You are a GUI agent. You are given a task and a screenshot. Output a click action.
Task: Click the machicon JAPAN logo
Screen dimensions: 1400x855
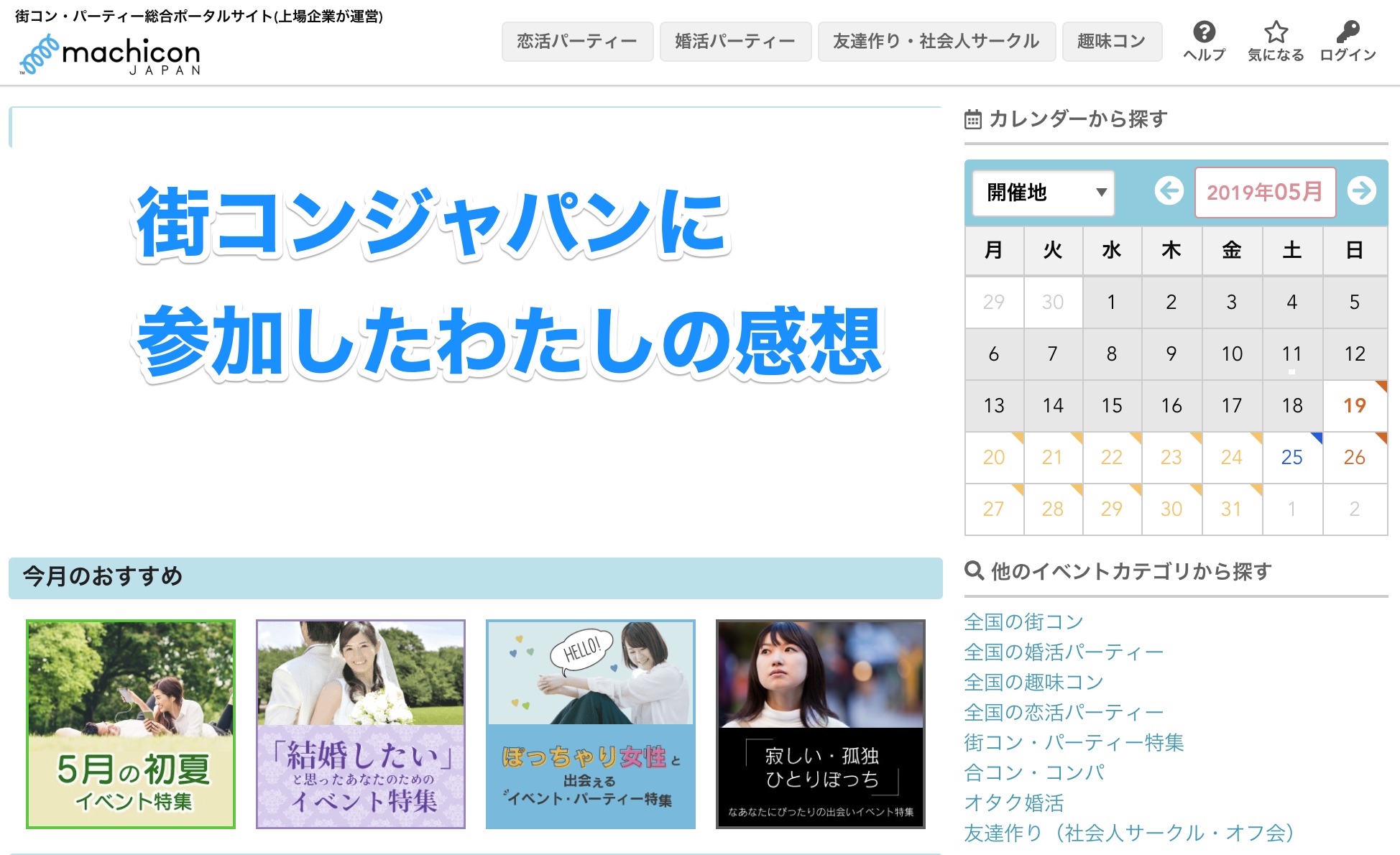pos(110,56)
